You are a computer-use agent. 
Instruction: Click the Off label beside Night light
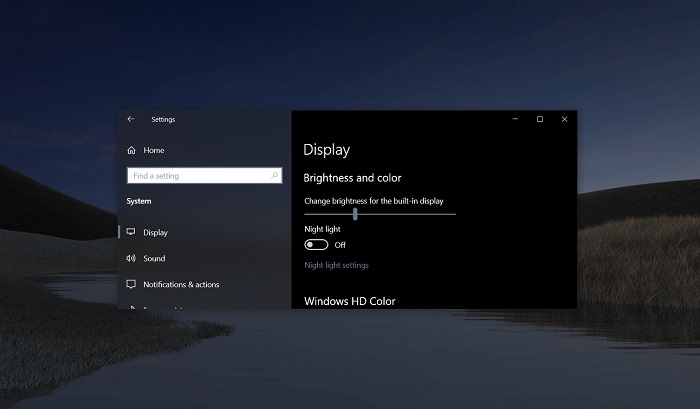coord(340,245)
